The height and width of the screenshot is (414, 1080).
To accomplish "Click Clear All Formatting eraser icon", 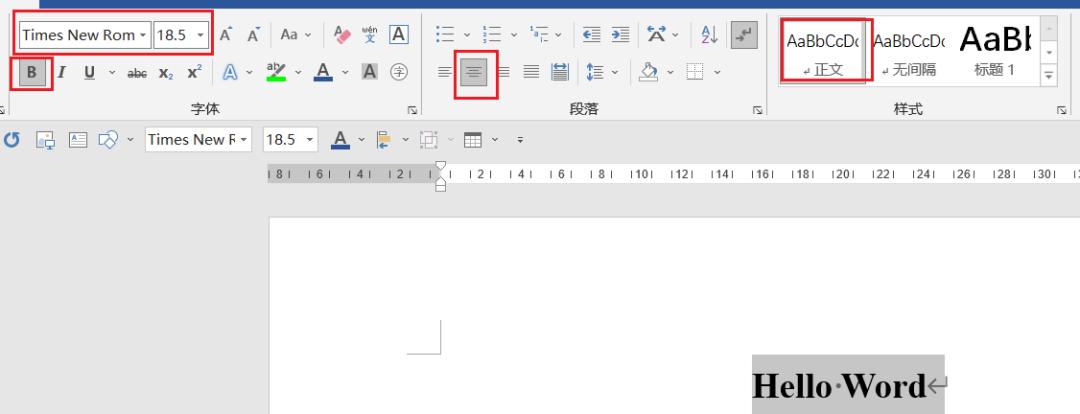I will (342, 34).
